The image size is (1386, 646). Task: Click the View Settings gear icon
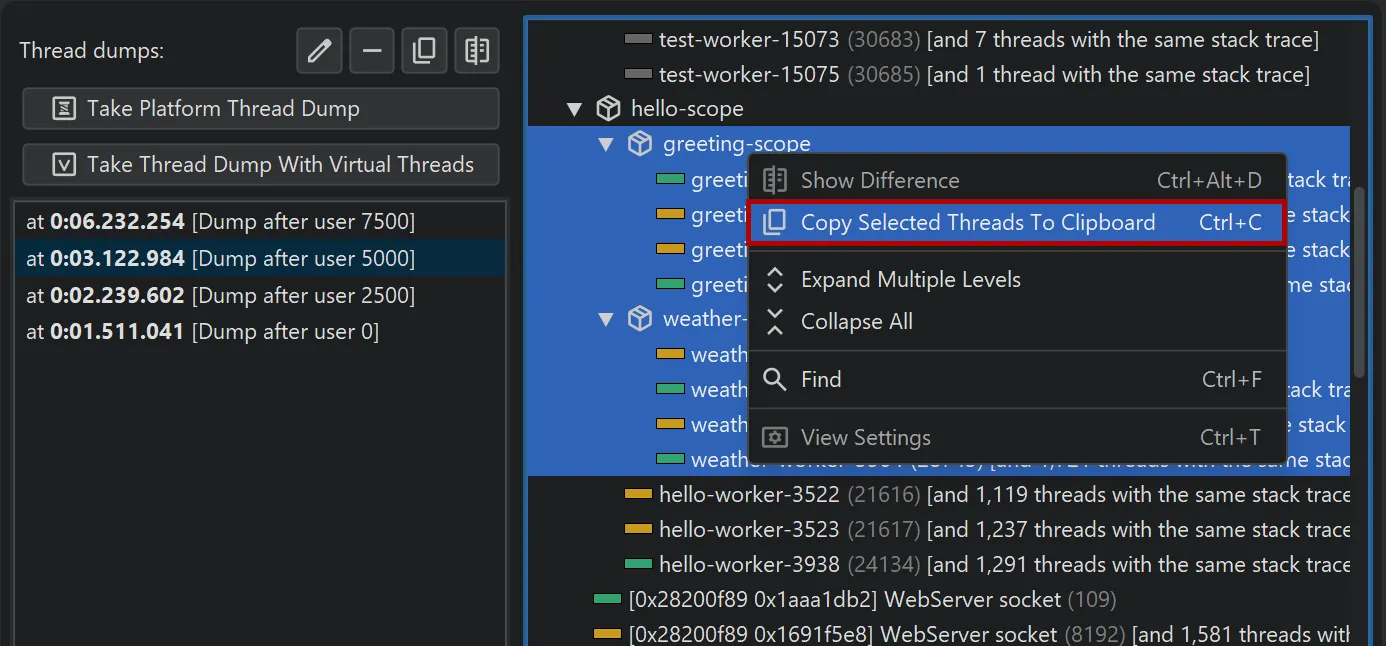pyautogui.click(x=775, y=438)
